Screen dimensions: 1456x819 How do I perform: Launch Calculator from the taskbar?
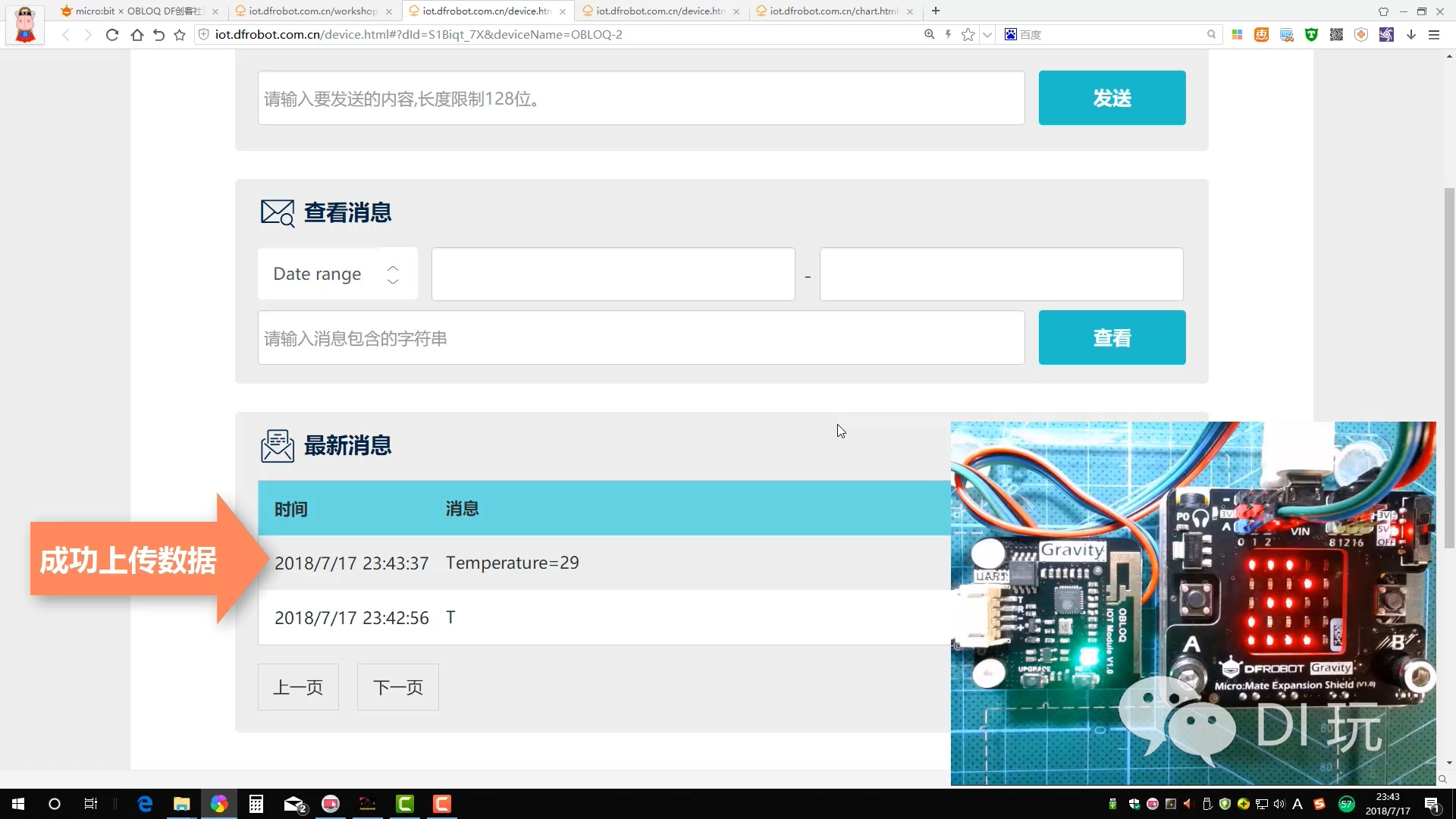click(256, 804)
